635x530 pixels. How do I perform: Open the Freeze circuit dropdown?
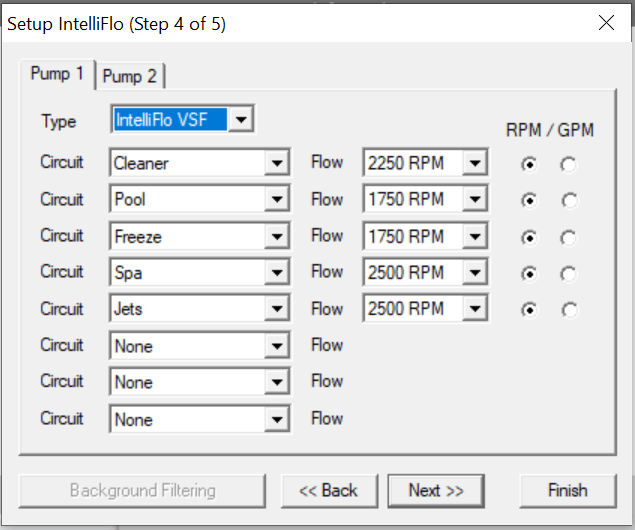200,236
